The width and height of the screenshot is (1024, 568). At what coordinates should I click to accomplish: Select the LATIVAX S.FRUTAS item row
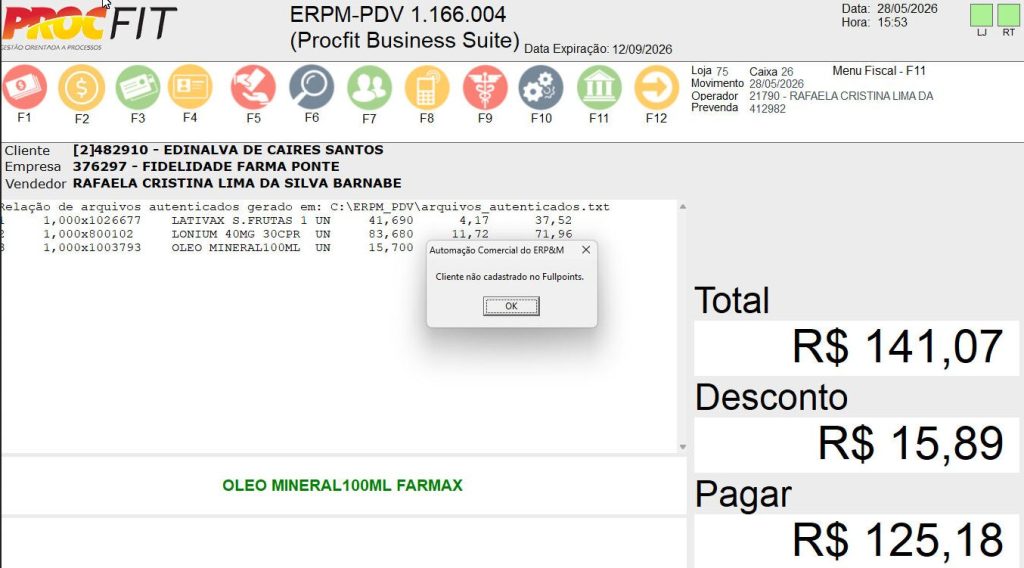(287, 221)
